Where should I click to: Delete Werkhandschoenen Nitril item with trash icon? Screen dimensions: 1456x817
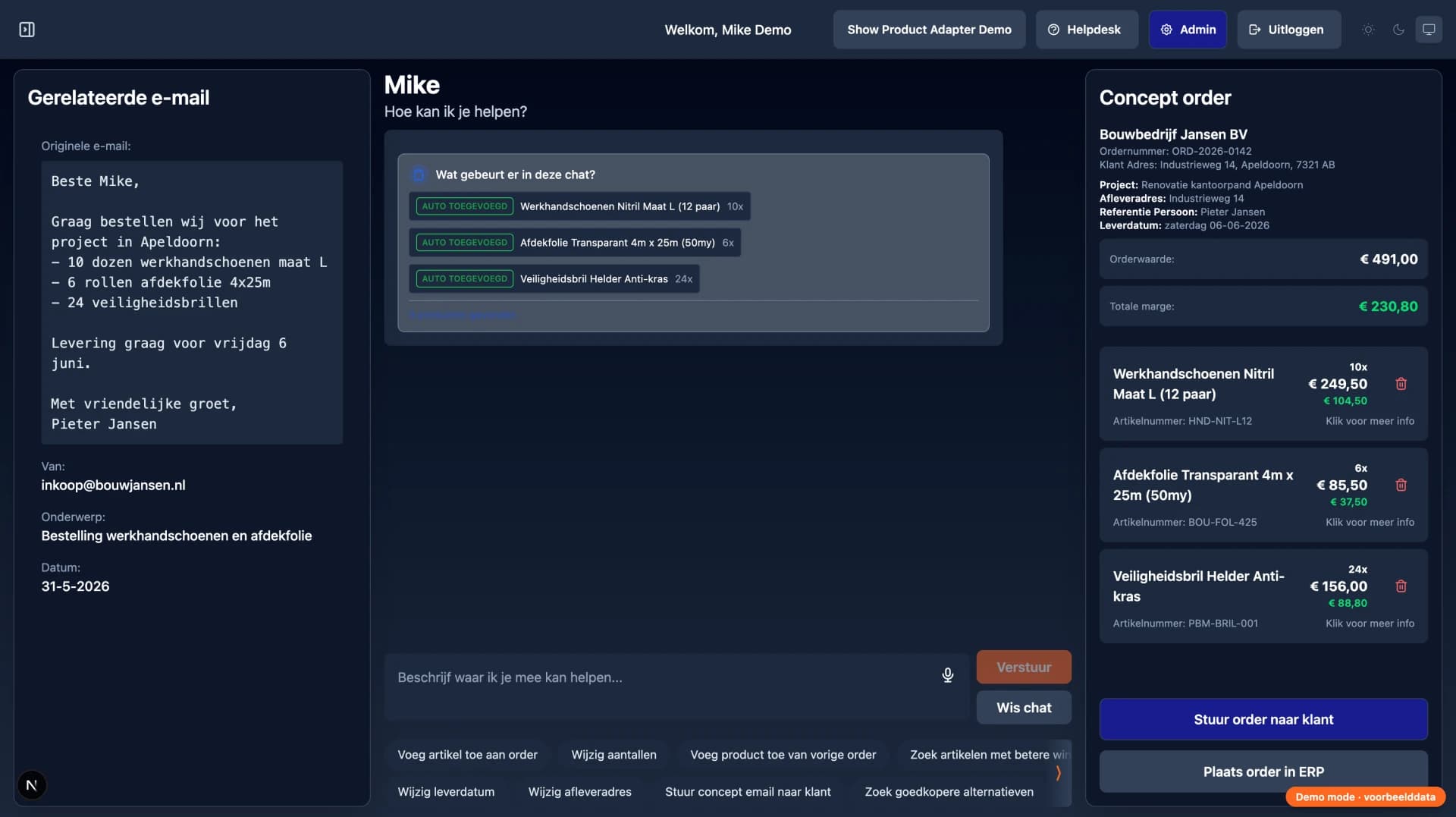[1401, 384]
